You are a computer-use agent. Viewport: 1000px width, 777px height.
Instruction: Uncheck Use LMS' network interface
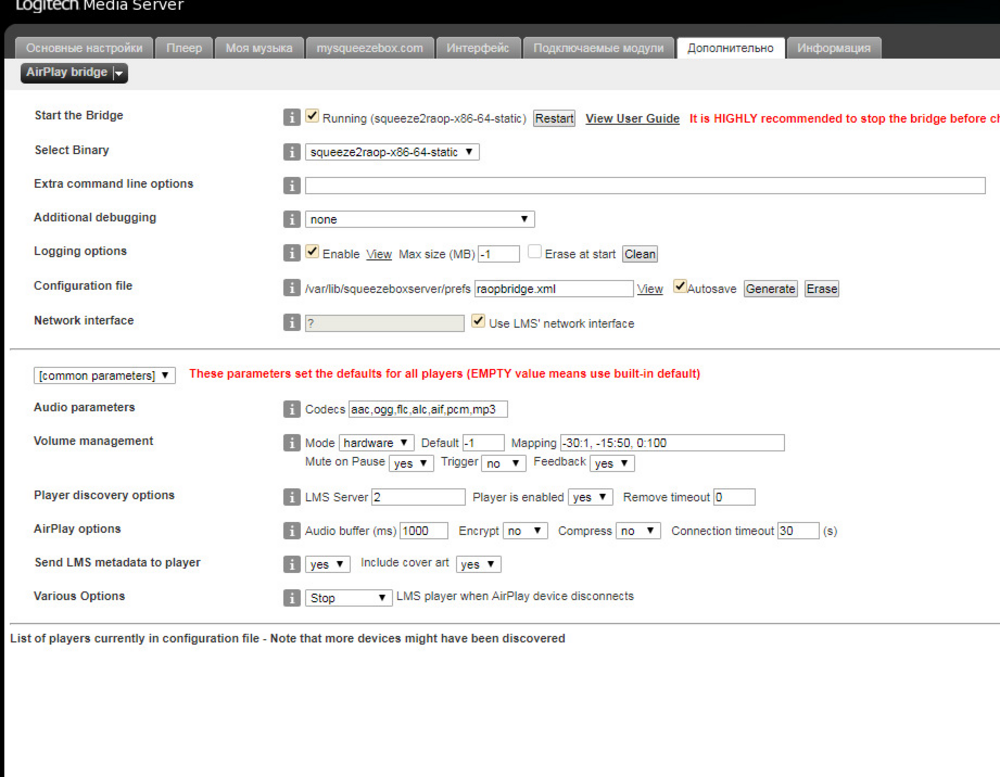point(478,321)
